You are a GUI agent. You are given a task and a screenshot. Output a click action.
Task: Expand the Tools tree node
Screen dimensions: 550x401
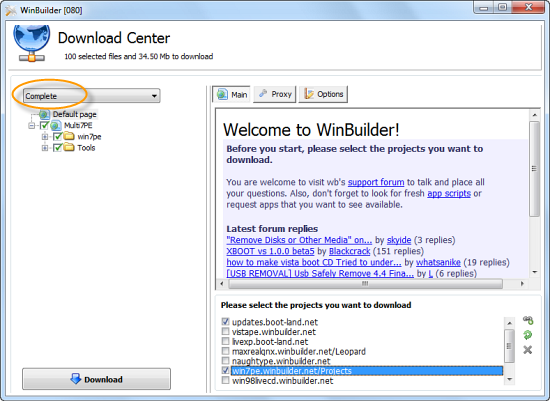[45, 148]
